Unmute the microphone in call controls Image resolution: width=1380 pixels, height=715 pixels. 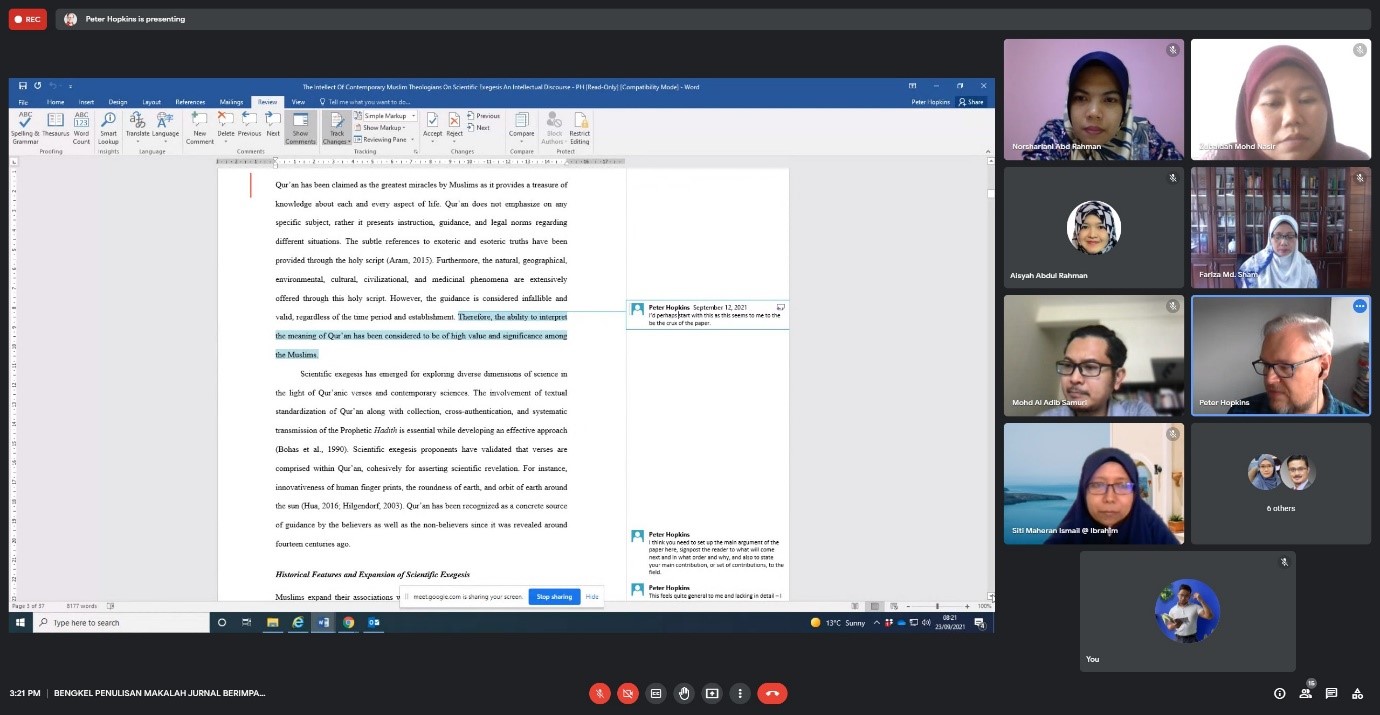click(600, 693)
